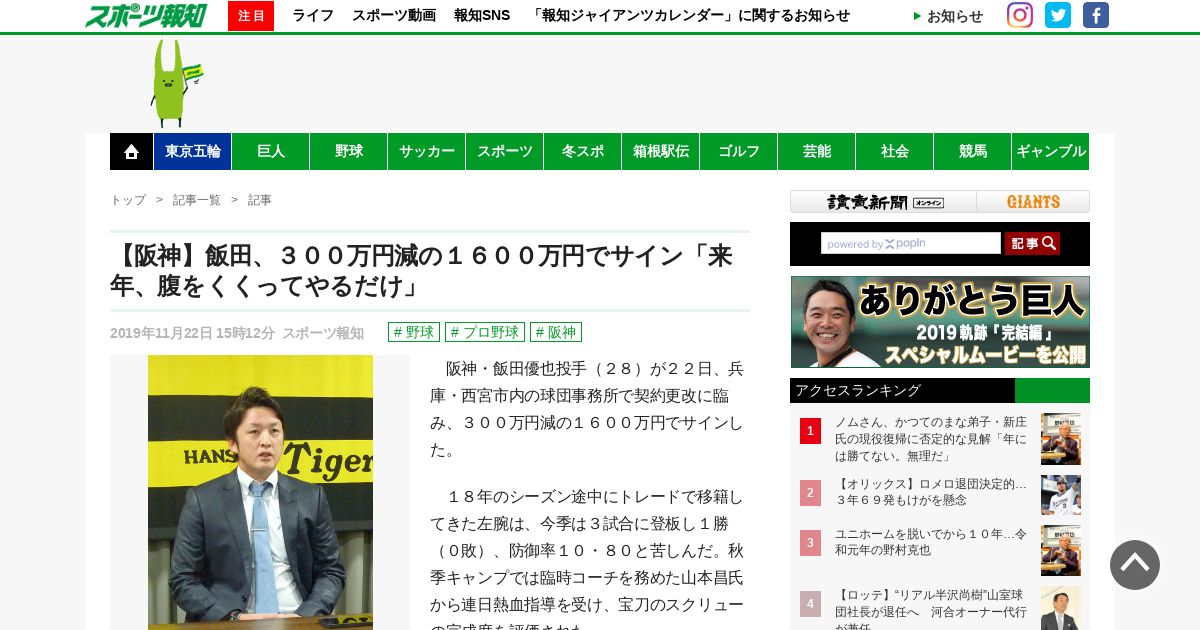Click the date 2019年11月22日 15時12分
This screenshot has width=1200, height=630.
(192, 333)
